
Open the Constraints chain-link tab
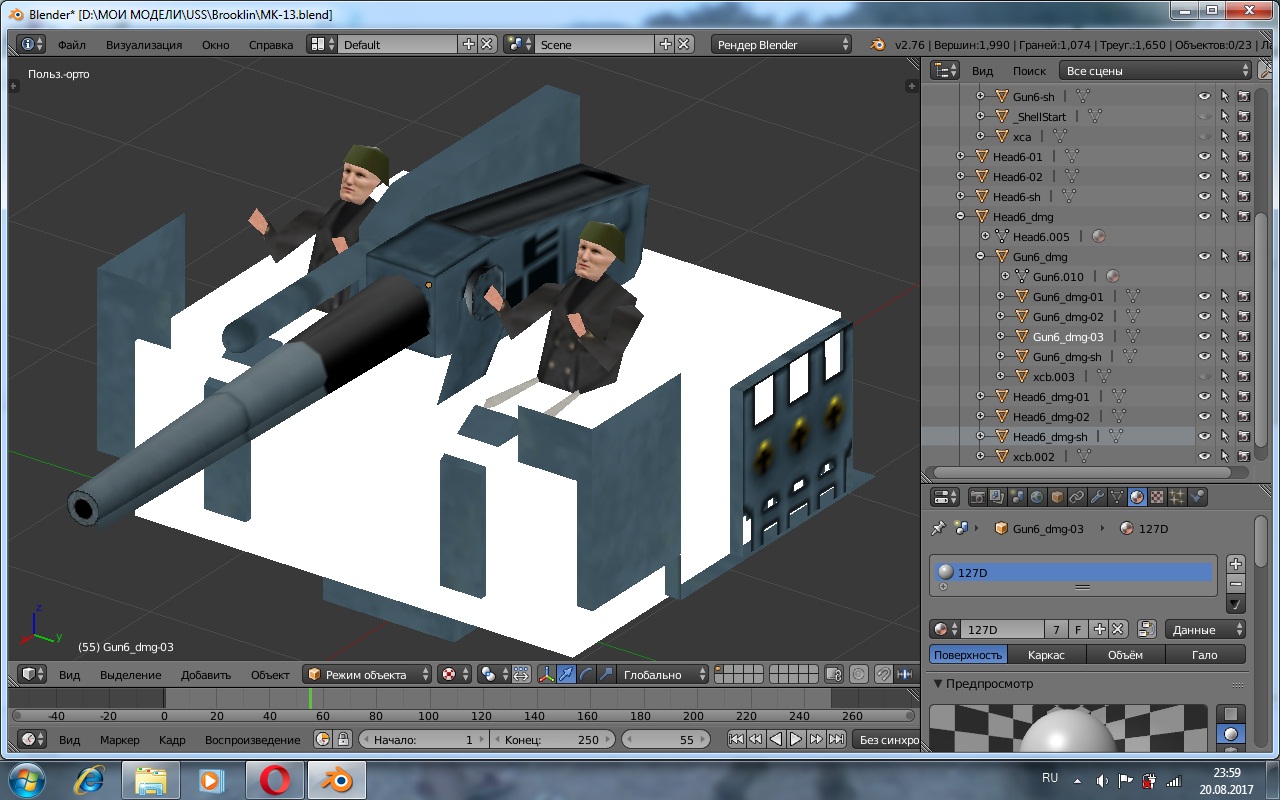[1077, 497]
